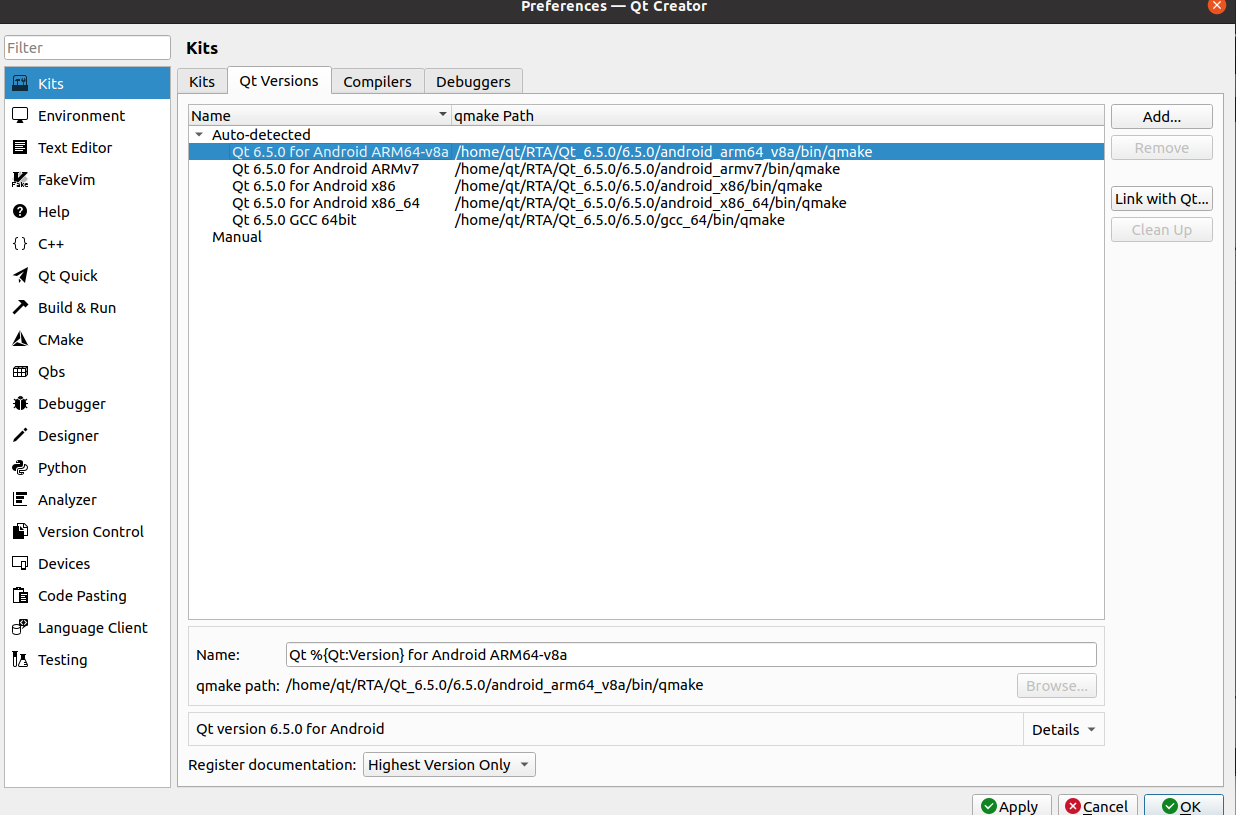
Task: Click the Clean Up button
Action: [1162, 230]
